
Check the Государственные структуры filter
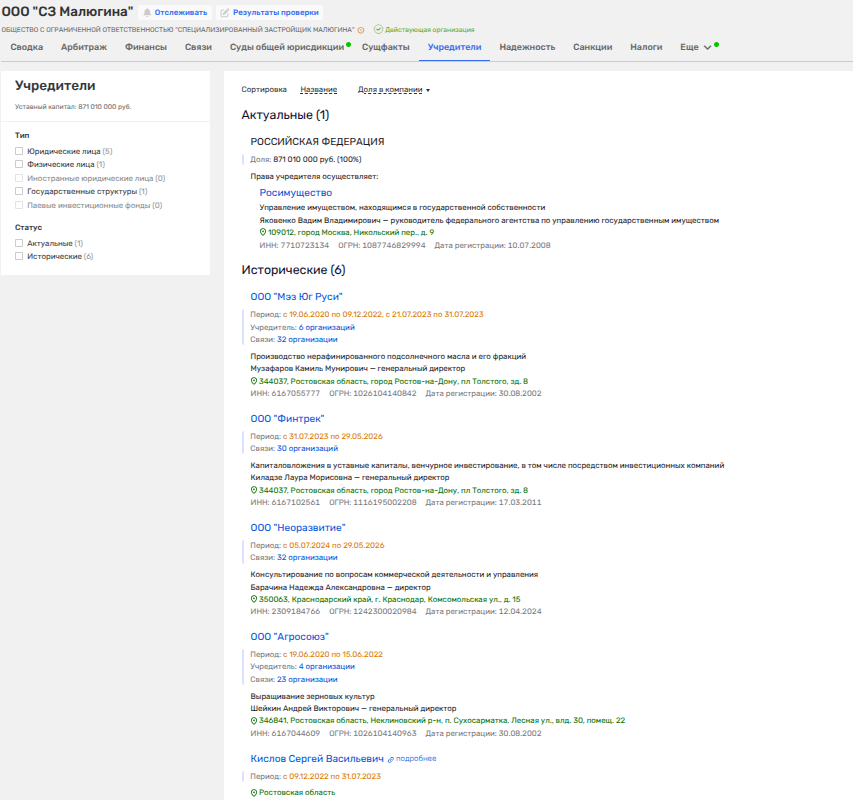pos(19,191)
